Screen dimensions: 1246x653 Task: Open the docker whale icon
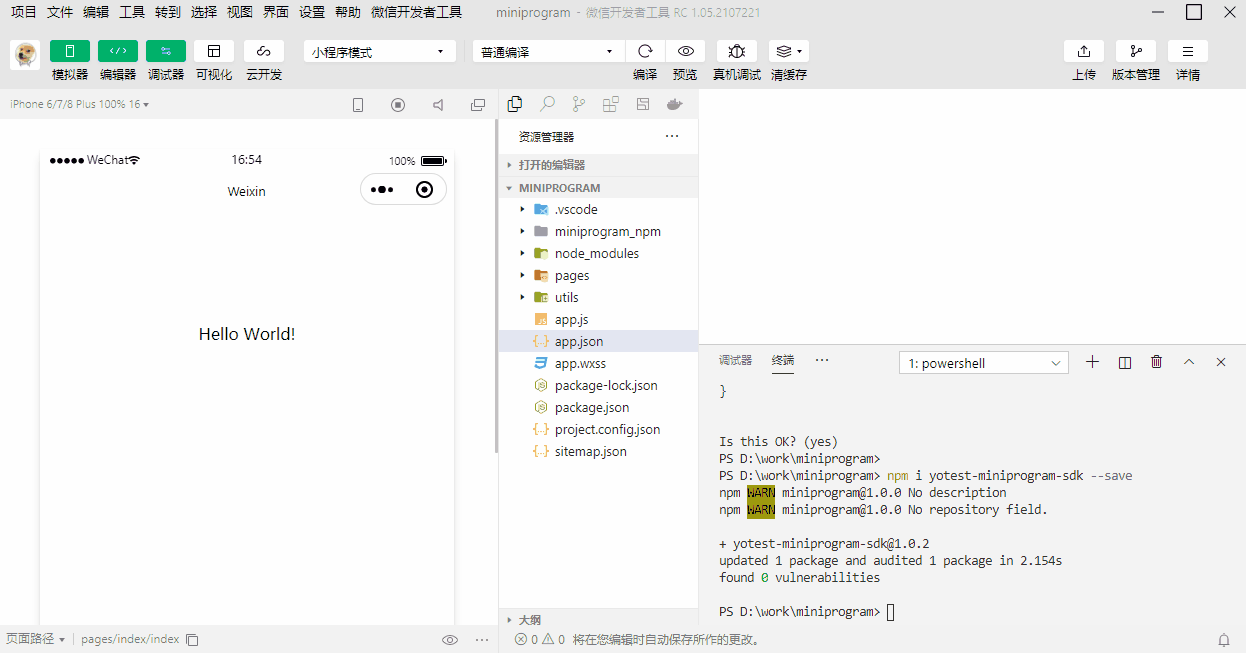(675, 104)
